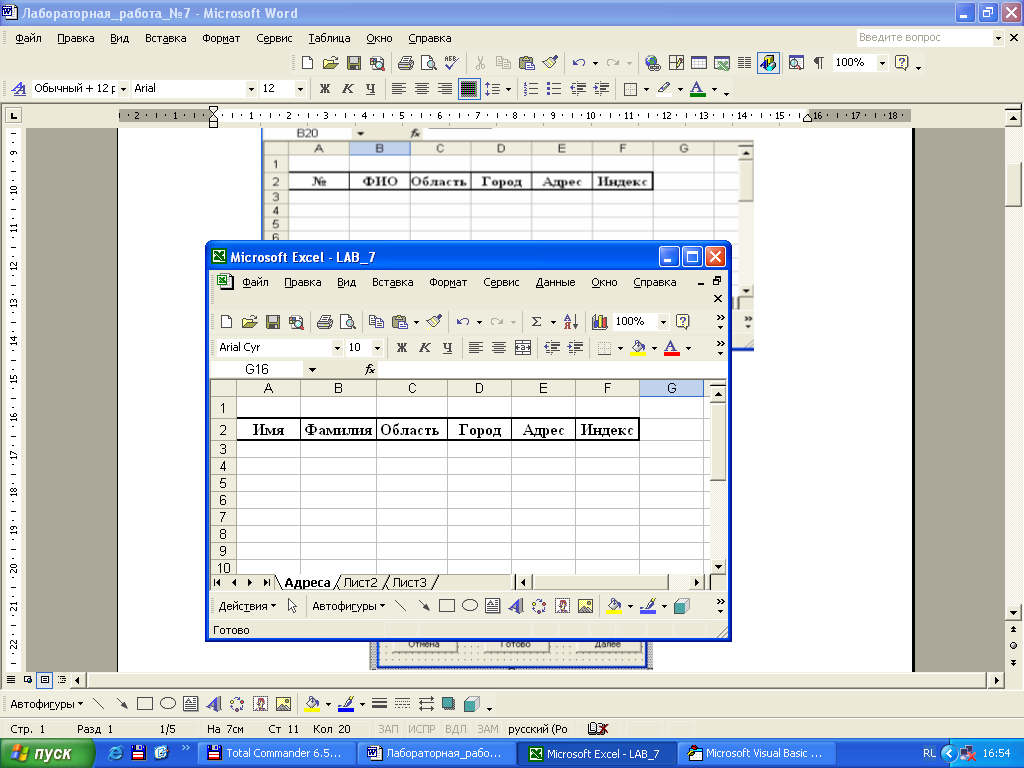
Task: Click Print icon in Word toolbar
Action: [x=406, y=63]
